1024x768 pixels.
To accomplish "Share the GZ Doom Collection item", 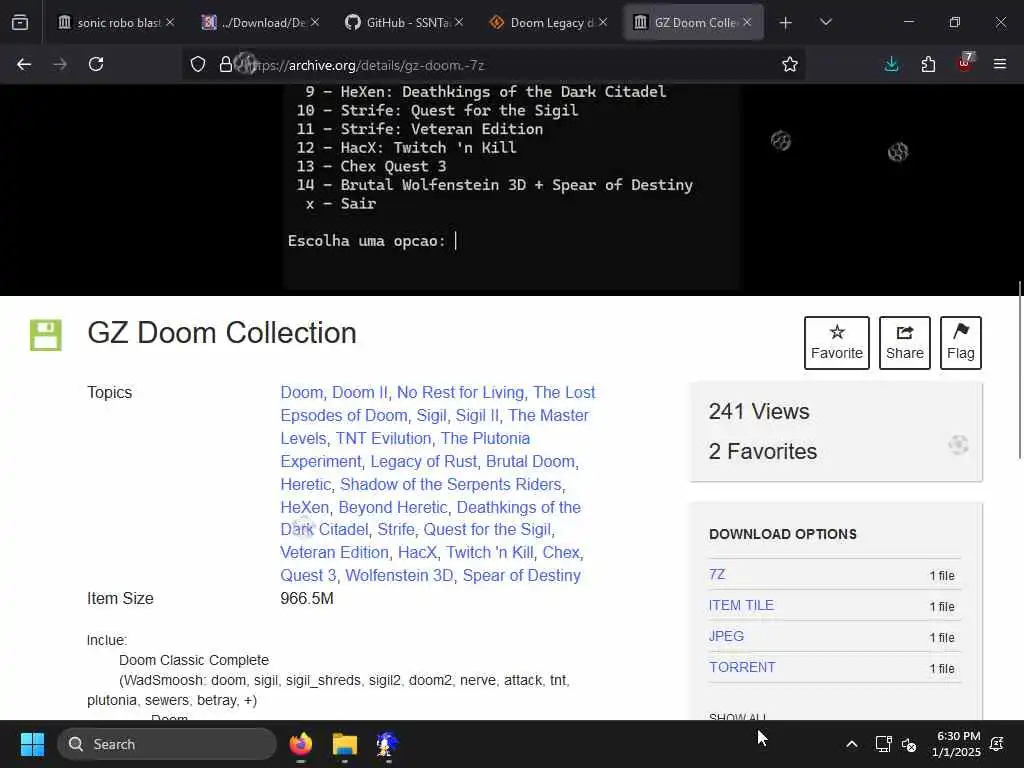I will pyautogui.click(x=904, y=343).
